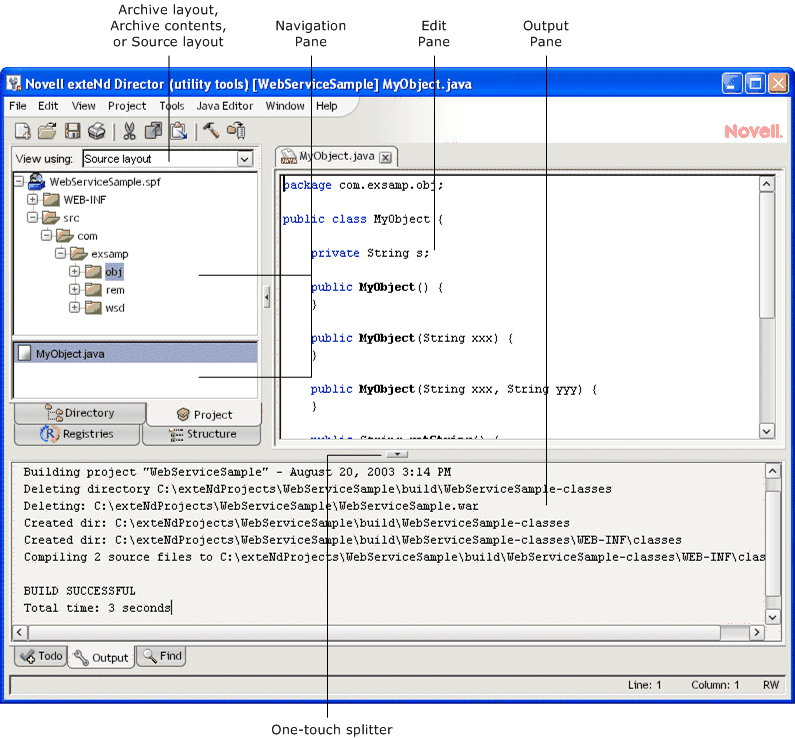Click the application icon in title bar
Viewport: 795px width, 738px height.
click(14, 84)
